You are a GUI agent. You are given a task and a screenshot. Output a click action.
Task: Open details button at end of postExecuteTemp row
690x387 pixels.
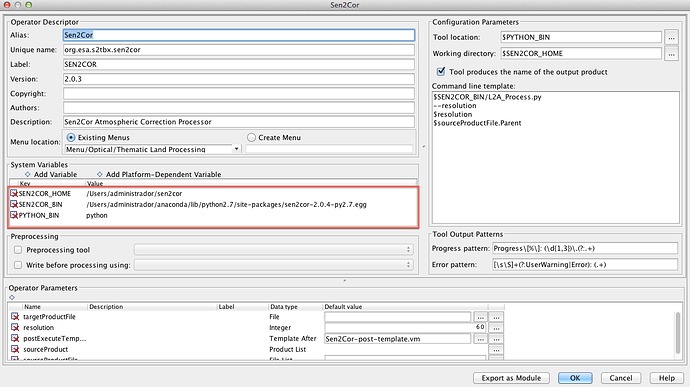(x=496, y=339)
